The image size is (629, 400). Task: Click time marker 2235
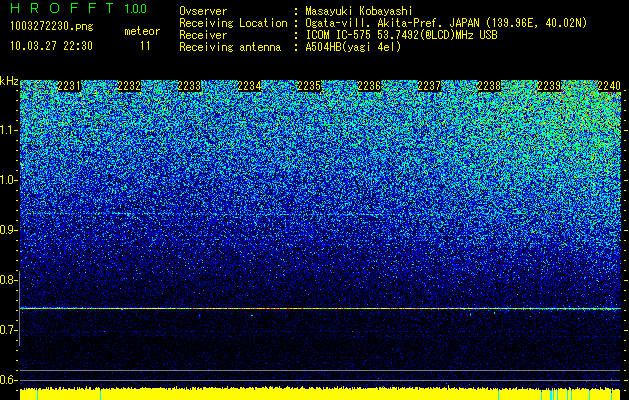[309, 86]
